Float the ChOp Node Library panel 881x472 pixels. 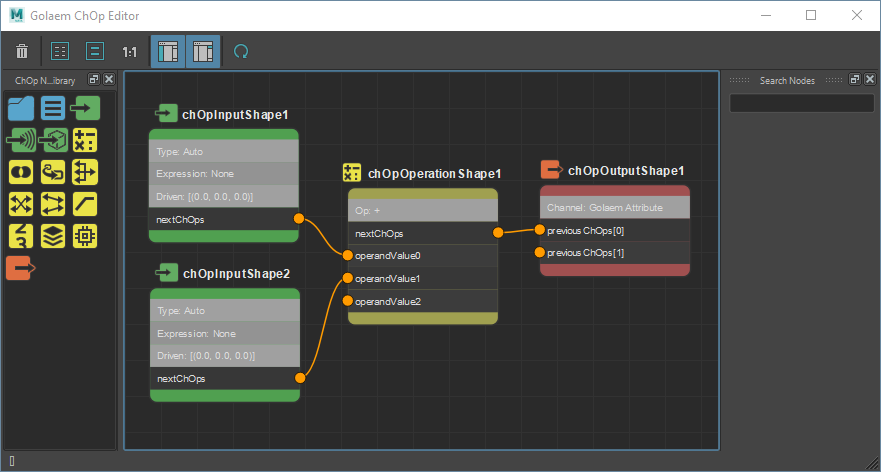click(94, 80)
